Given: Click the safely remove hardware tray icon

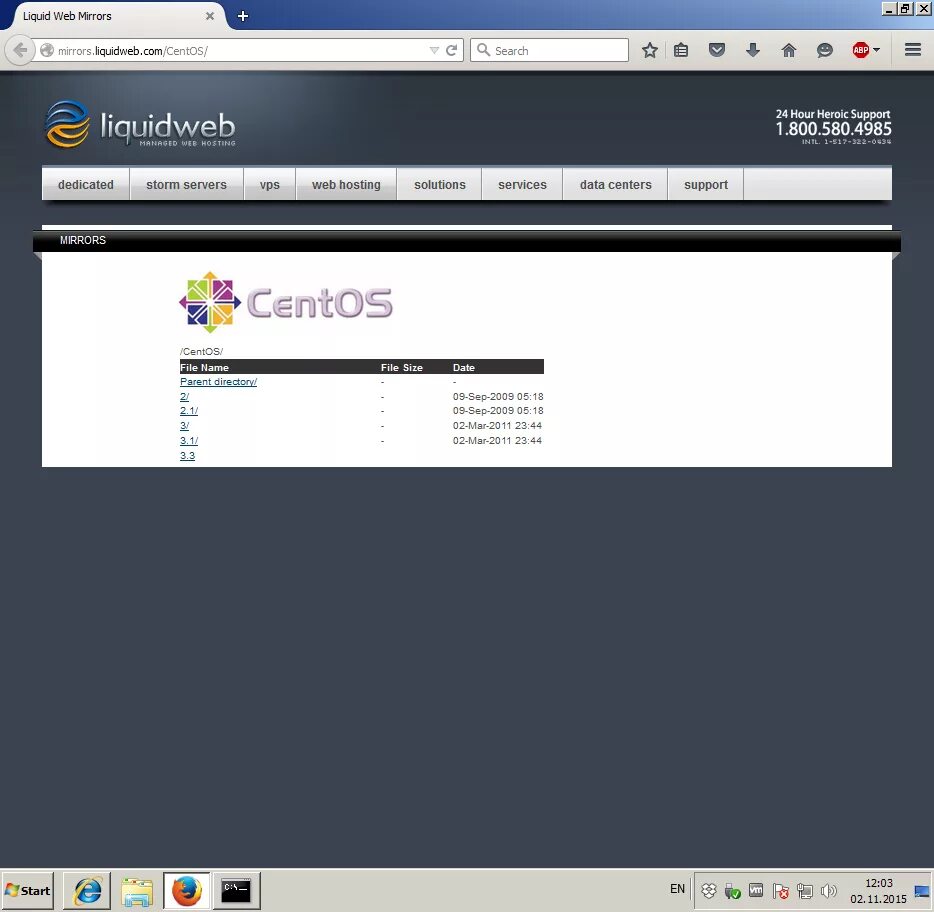Looking at the screenshot, I should (x=732, y=891).
